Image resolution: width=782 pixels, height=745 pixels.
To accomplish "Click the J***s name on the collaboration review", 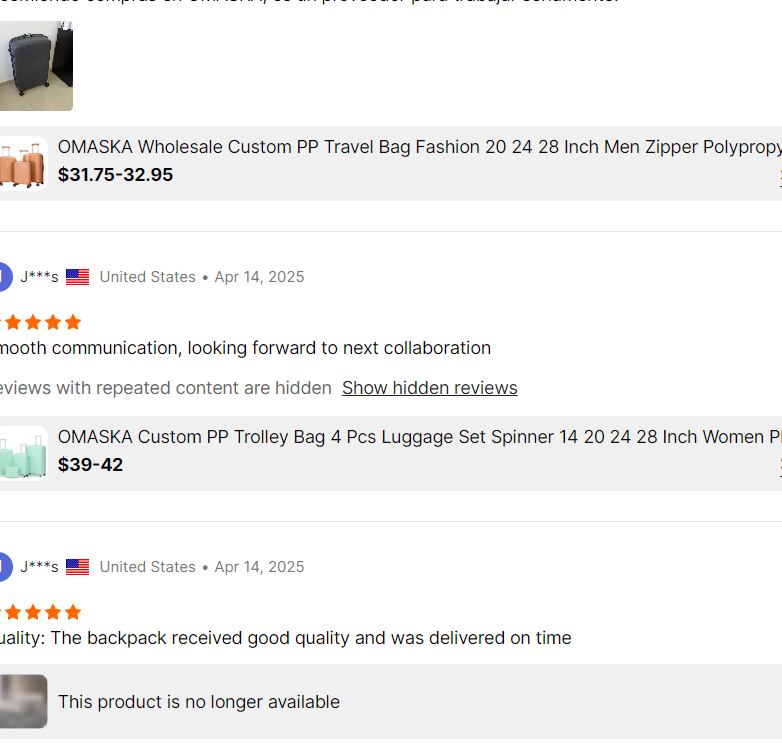I will tap(39, 277).
